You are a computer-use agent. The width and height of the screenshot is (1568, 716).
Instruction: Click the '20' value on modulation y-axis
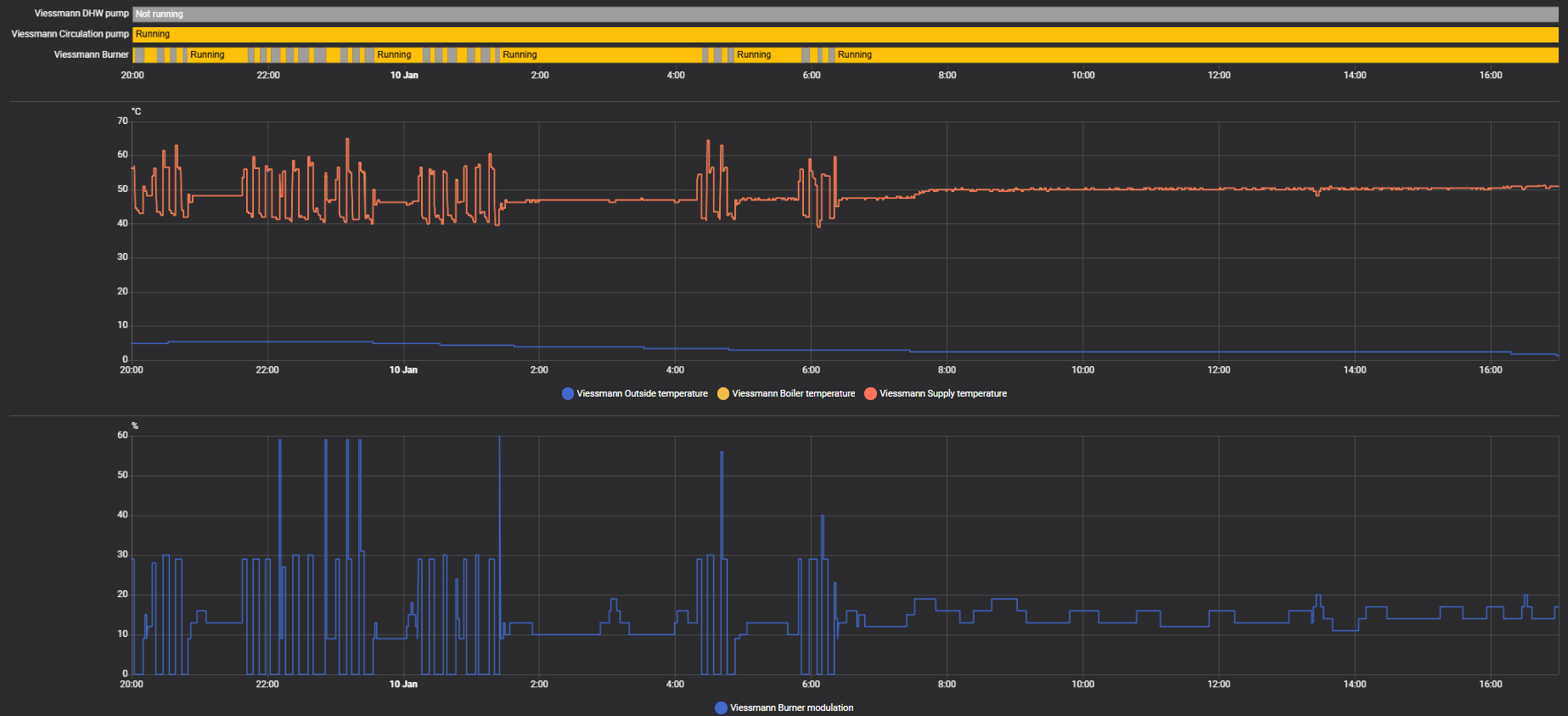(123, 595)
